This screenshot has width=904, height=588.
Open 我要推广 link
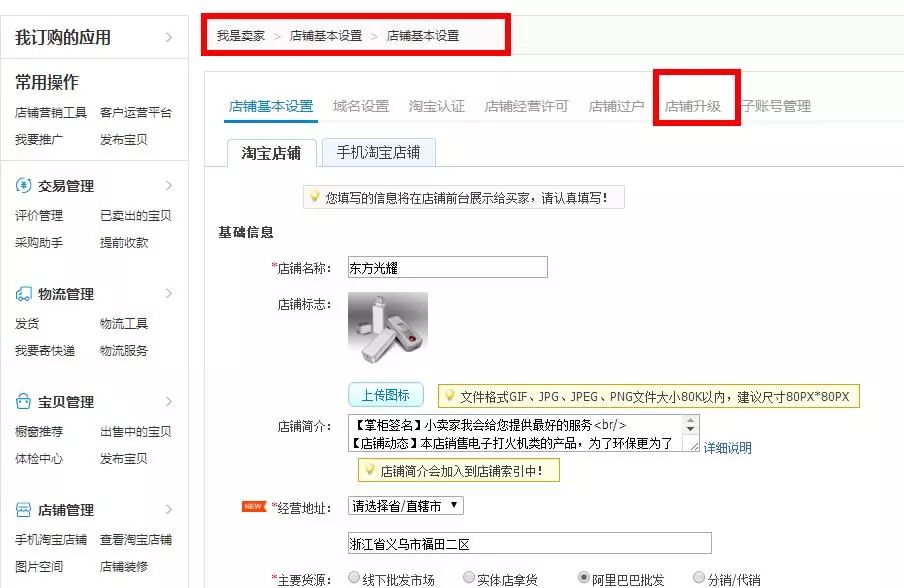[39, 140]
